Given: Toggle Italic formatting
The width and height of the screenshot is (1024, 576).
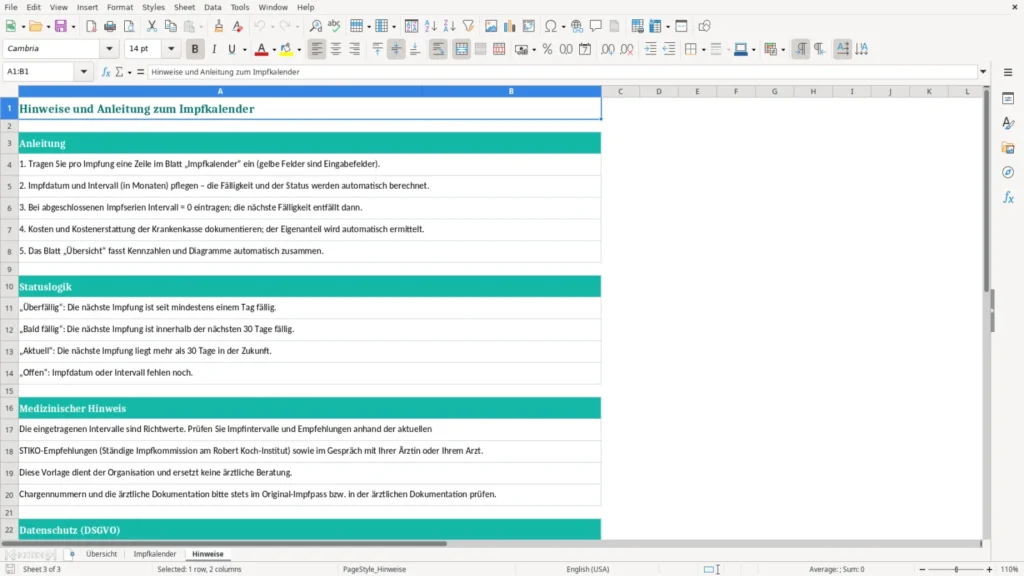Looking at the screenshot, I should [x=214, y=49].
